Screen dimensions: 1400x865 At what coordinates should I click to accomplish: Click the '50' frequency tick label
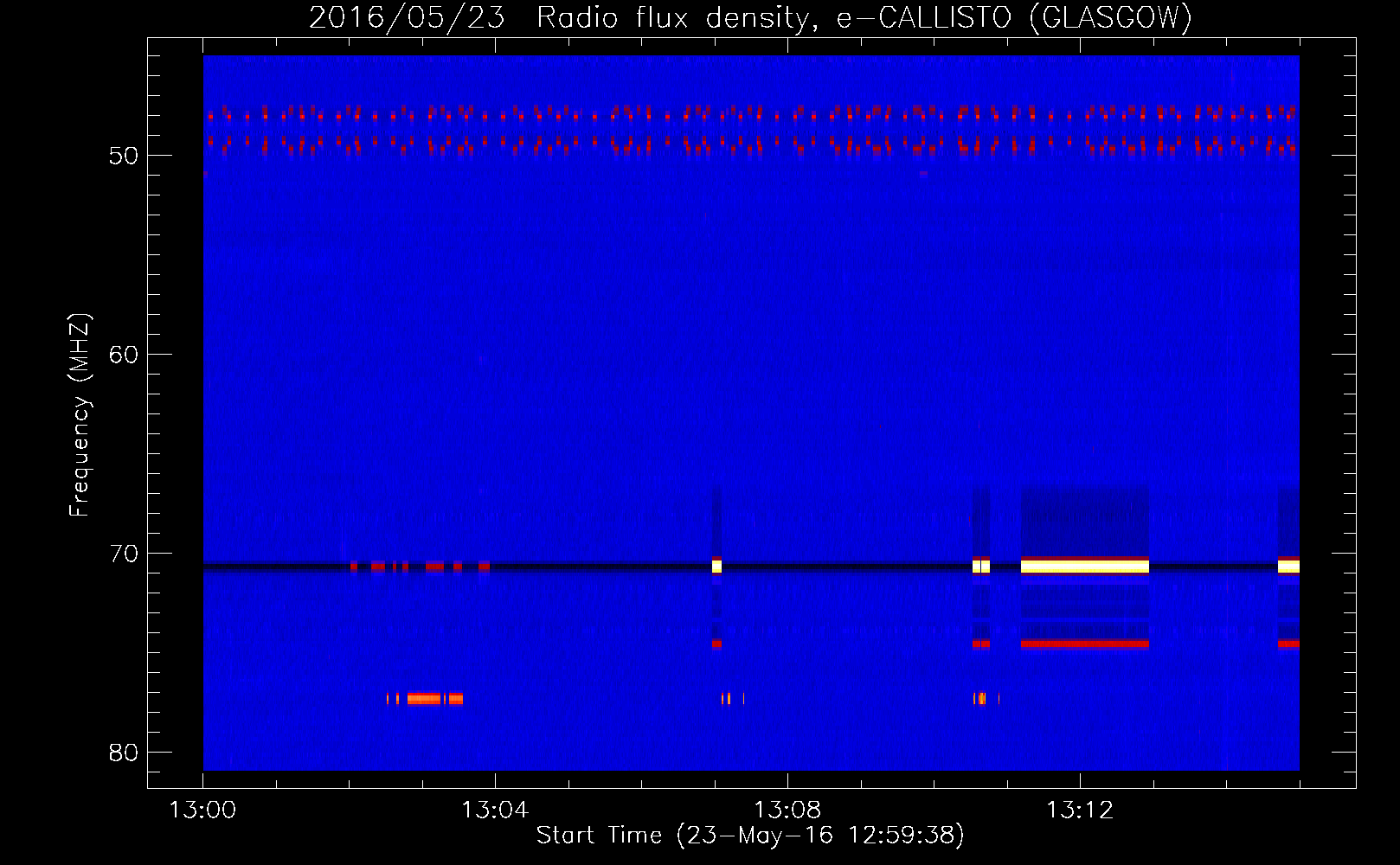pyautogui.click(x=124, y=156)
